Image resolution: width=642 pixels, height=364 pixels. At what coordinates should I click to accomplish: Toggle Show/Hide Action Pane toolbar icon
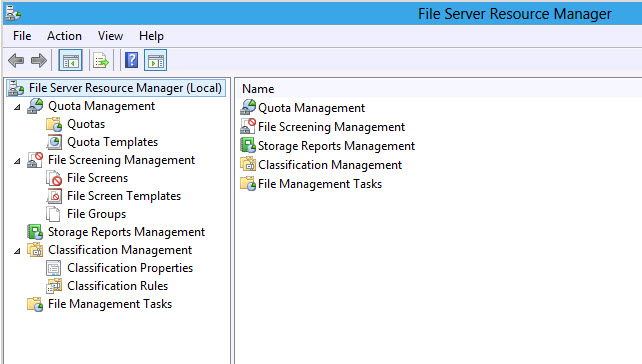(156, 61)
